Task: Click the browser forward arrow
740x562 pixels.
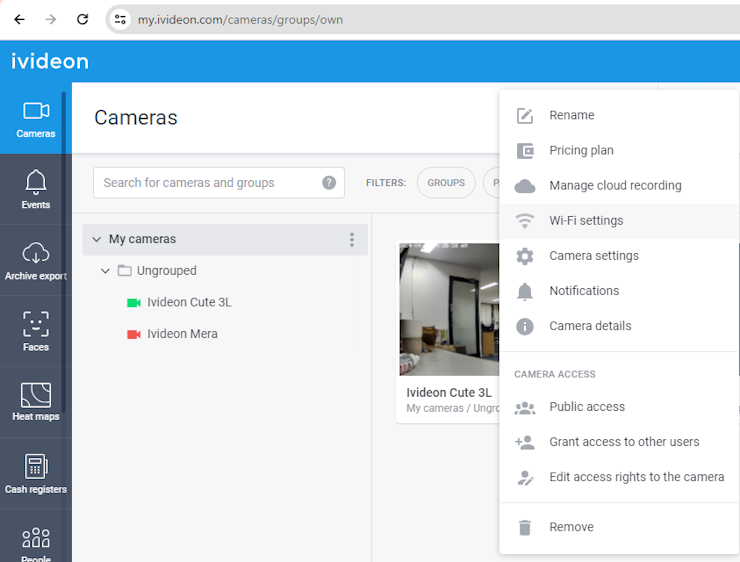Action: [51, 19]
